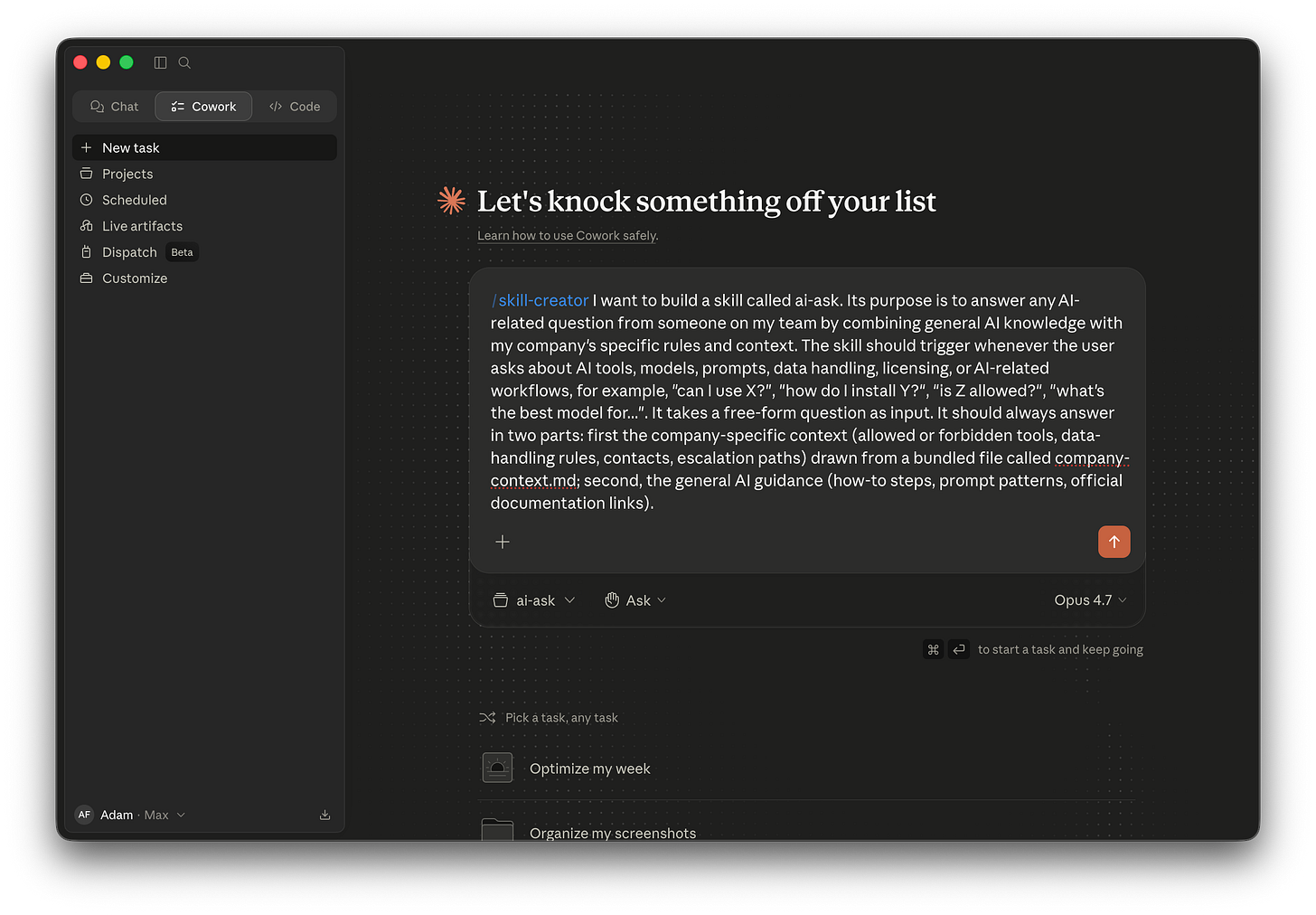Screen dimensions: 1316x915
Task: Click the ai-ask folder icon
Action: point(501,600)
